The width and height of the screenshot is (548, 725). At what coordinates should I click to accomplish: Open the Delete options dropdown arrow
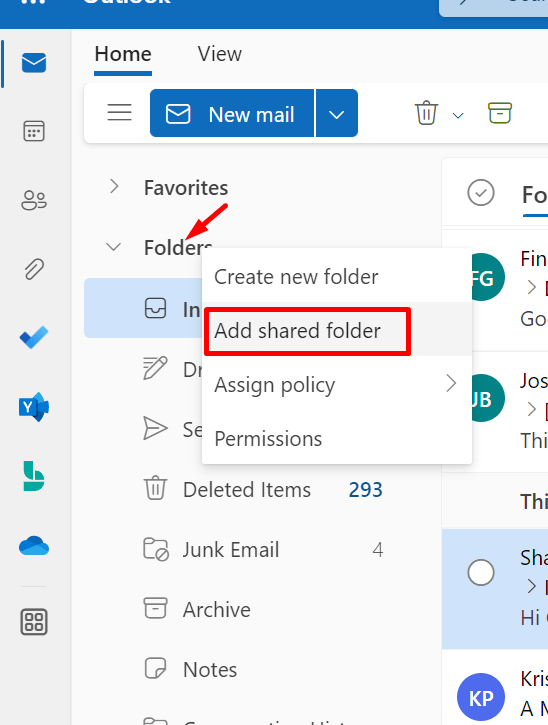pyautogui.click(x=458, y=115)
